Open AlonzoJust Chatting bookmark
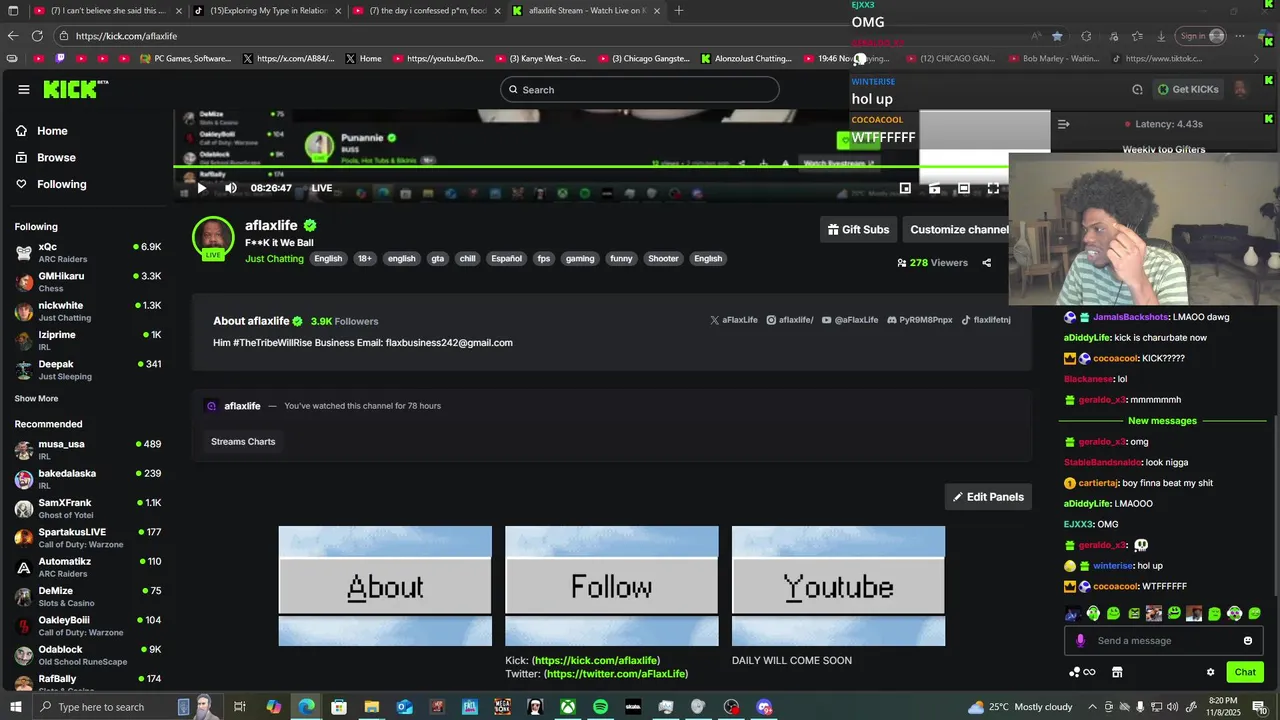1280x720 pixels. 746,59
